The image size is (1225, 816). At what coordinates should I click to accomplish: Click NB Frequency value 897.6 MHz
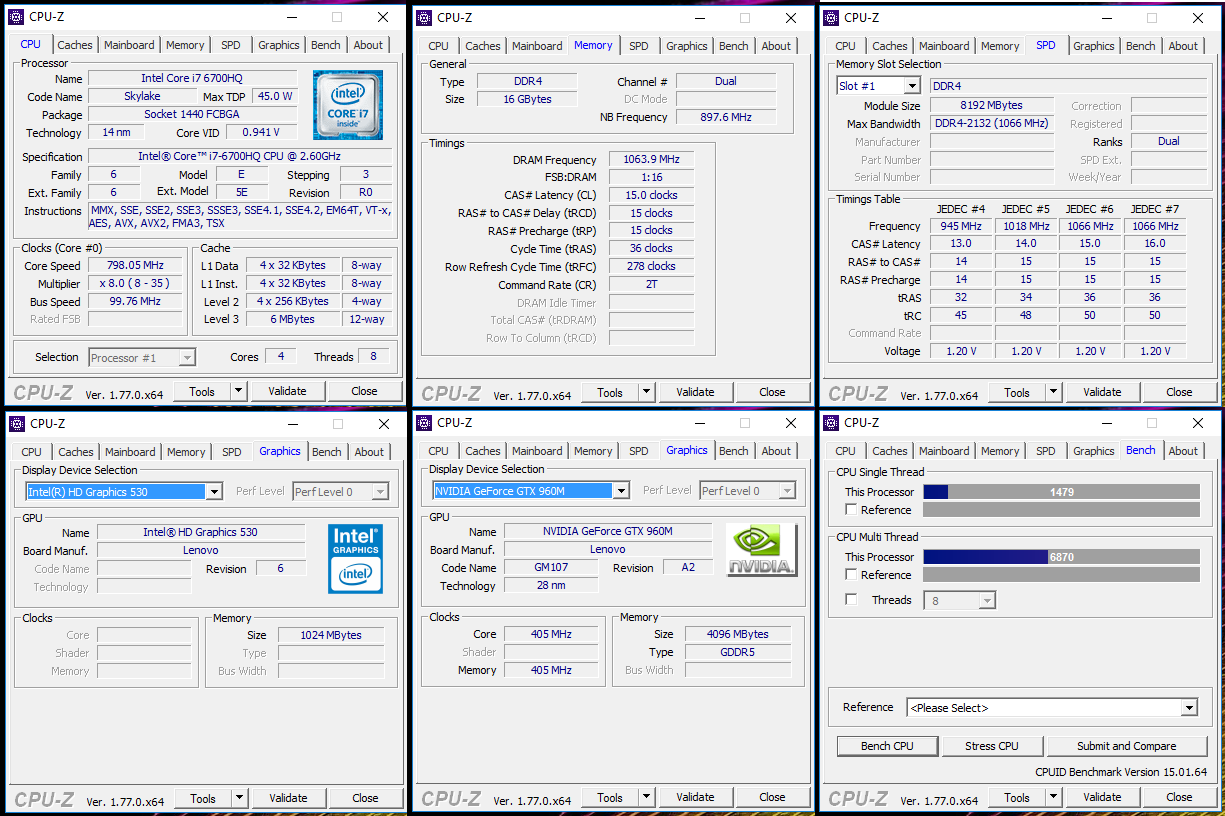[726, 117]
